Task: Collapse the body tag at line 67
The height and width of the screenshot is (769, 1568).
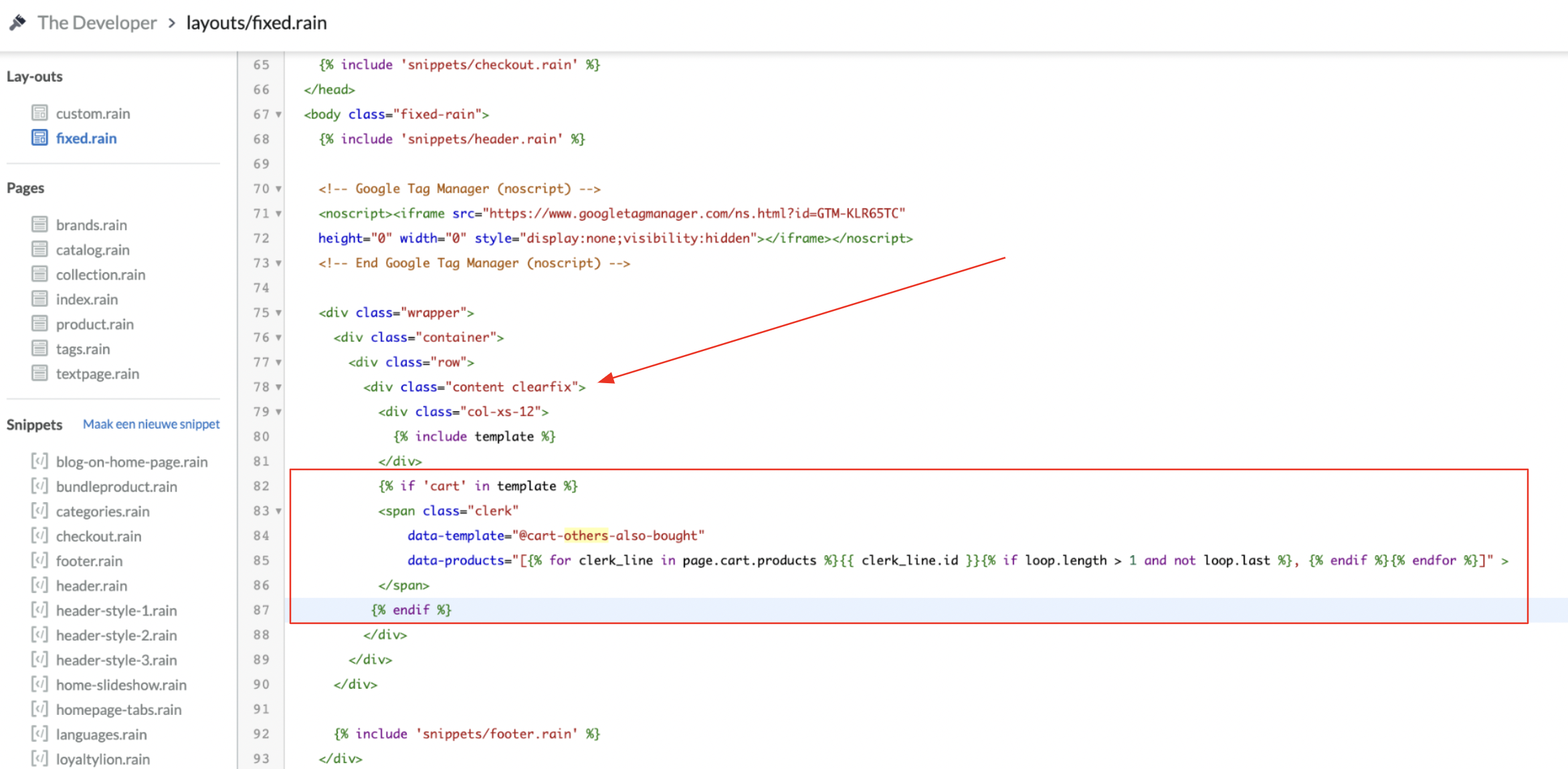Action: point(279,114)
